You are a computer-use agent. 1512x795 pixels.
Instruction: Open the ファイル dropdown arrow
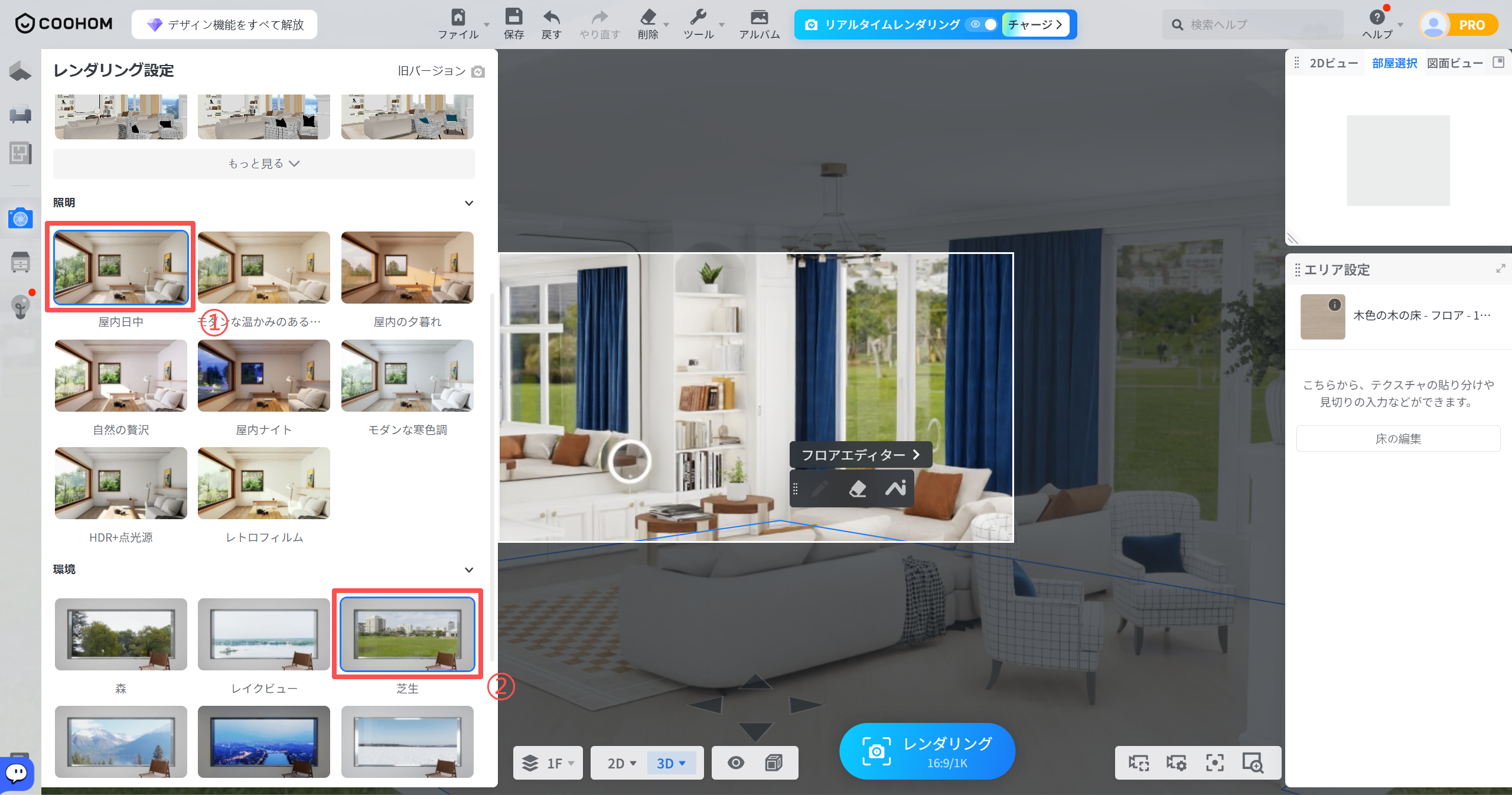point(487,25)
